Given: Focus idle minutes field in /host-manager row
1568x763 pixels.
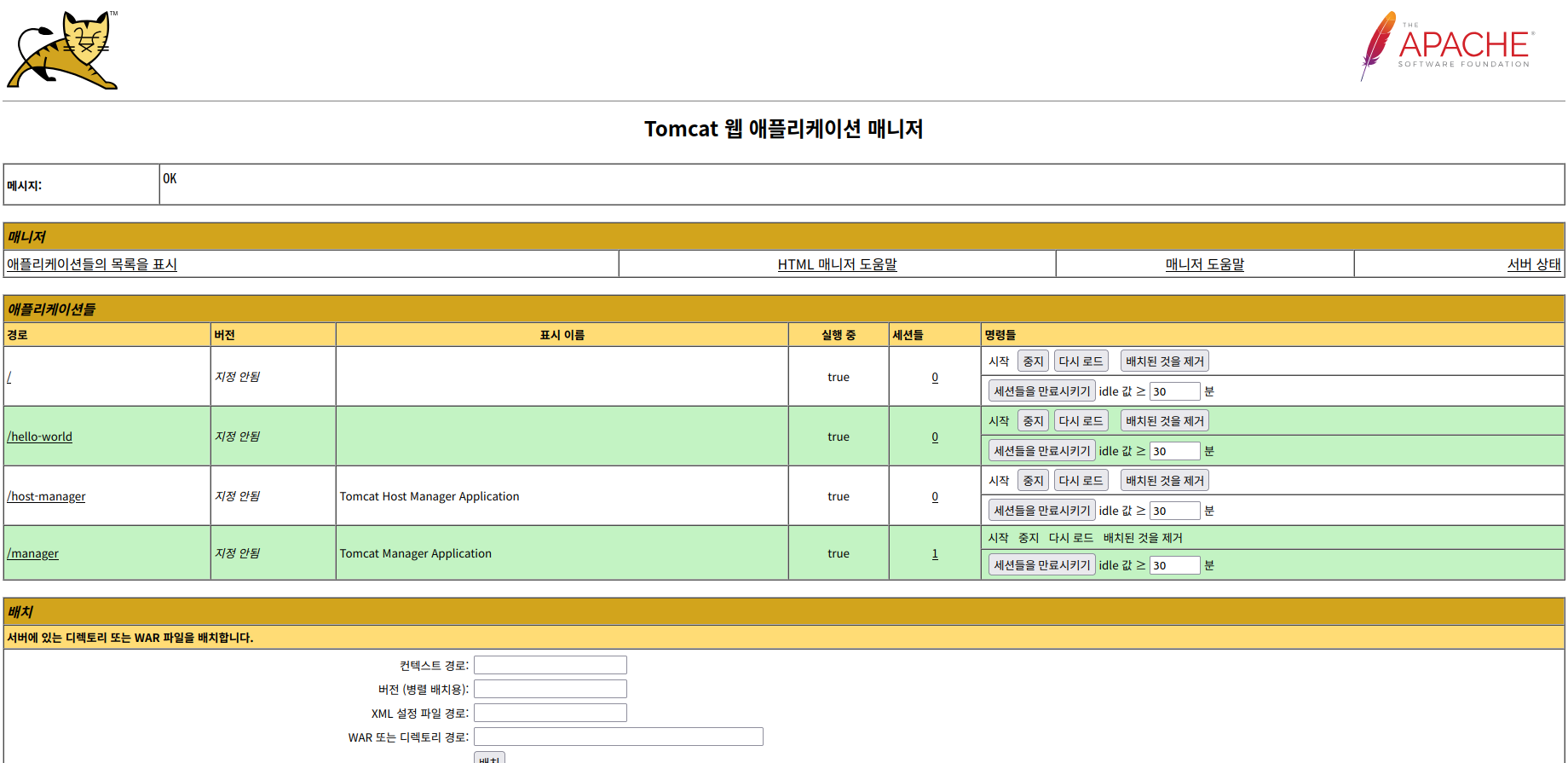Looking at the screenshot, I should coord(1174,511).
